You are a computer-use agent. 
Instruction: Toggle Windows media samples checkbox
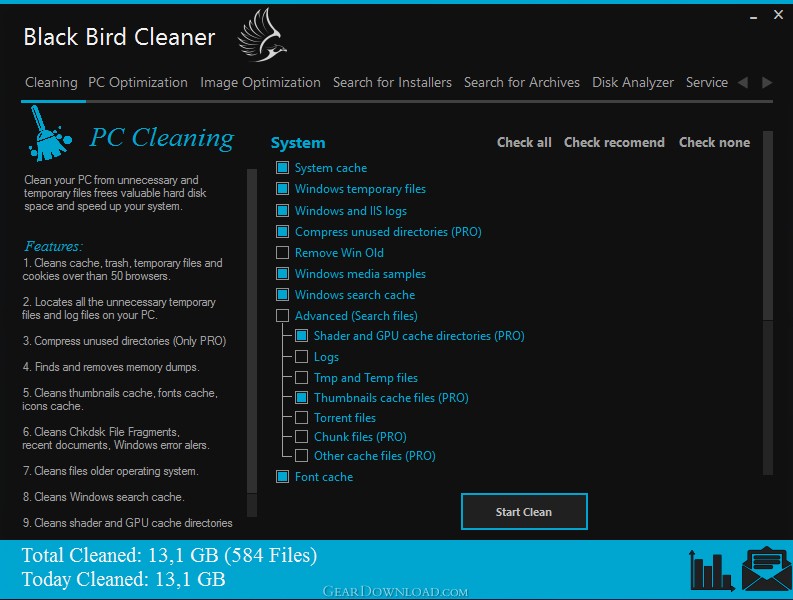tap(283, 274)
